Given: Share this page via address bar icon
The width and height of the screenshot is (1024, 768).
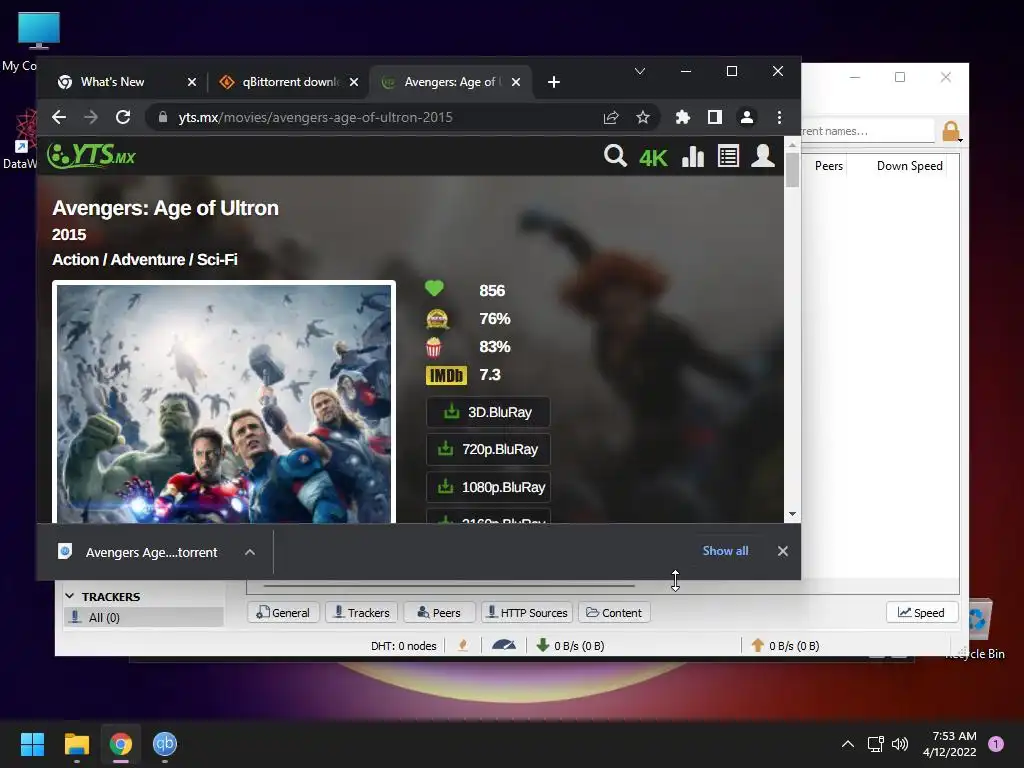Looking at the screenshot, I should pyautogui.click(x=611, y=118).
